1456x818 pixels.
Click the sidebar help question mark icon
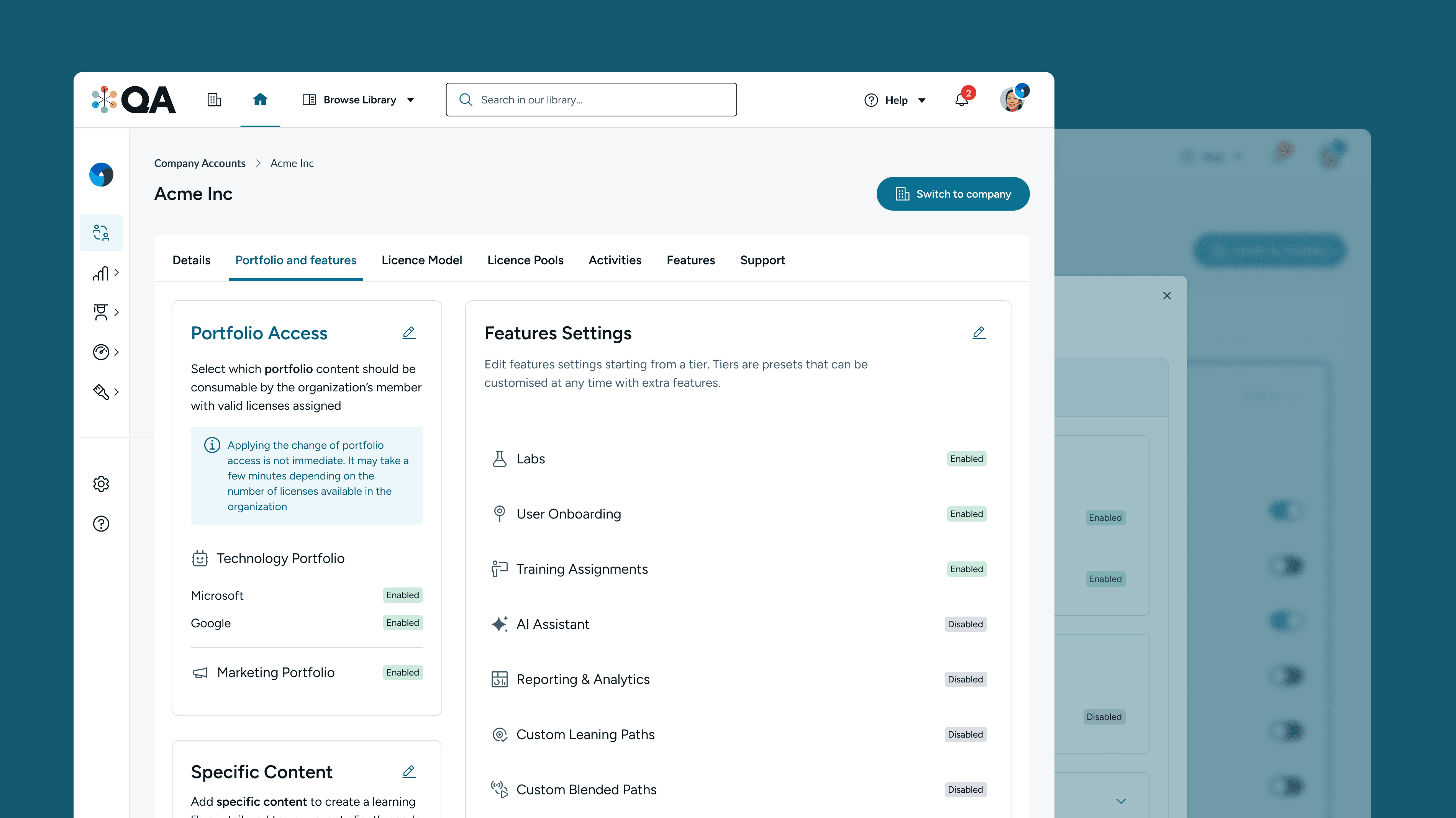point(101,524)
